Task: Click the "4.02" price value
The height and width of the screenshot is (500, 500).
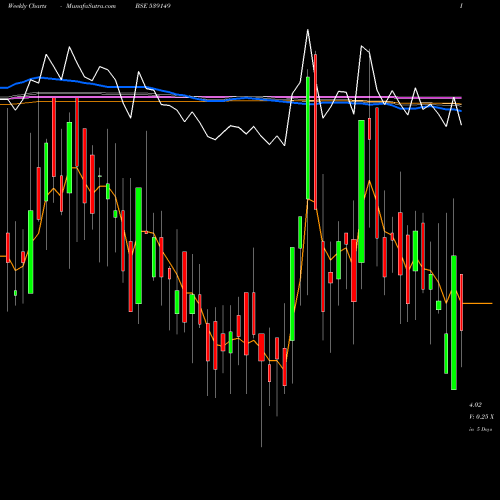Action: 475,405
